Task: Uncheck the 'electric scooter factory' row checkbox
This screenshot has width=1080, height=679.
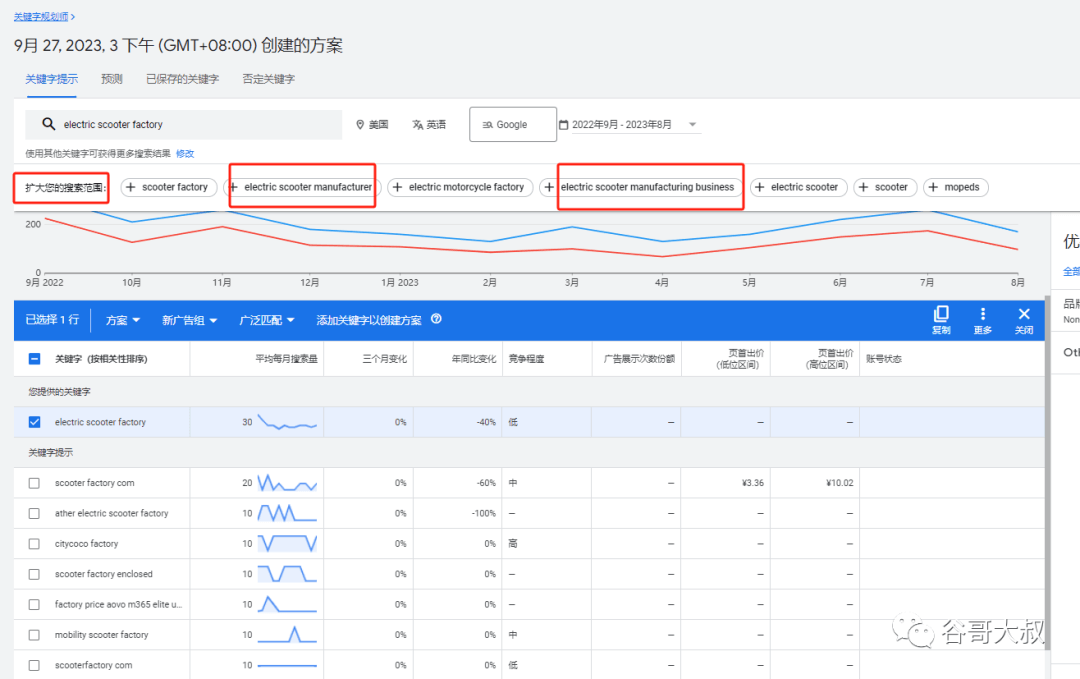Action: point(34,422)
